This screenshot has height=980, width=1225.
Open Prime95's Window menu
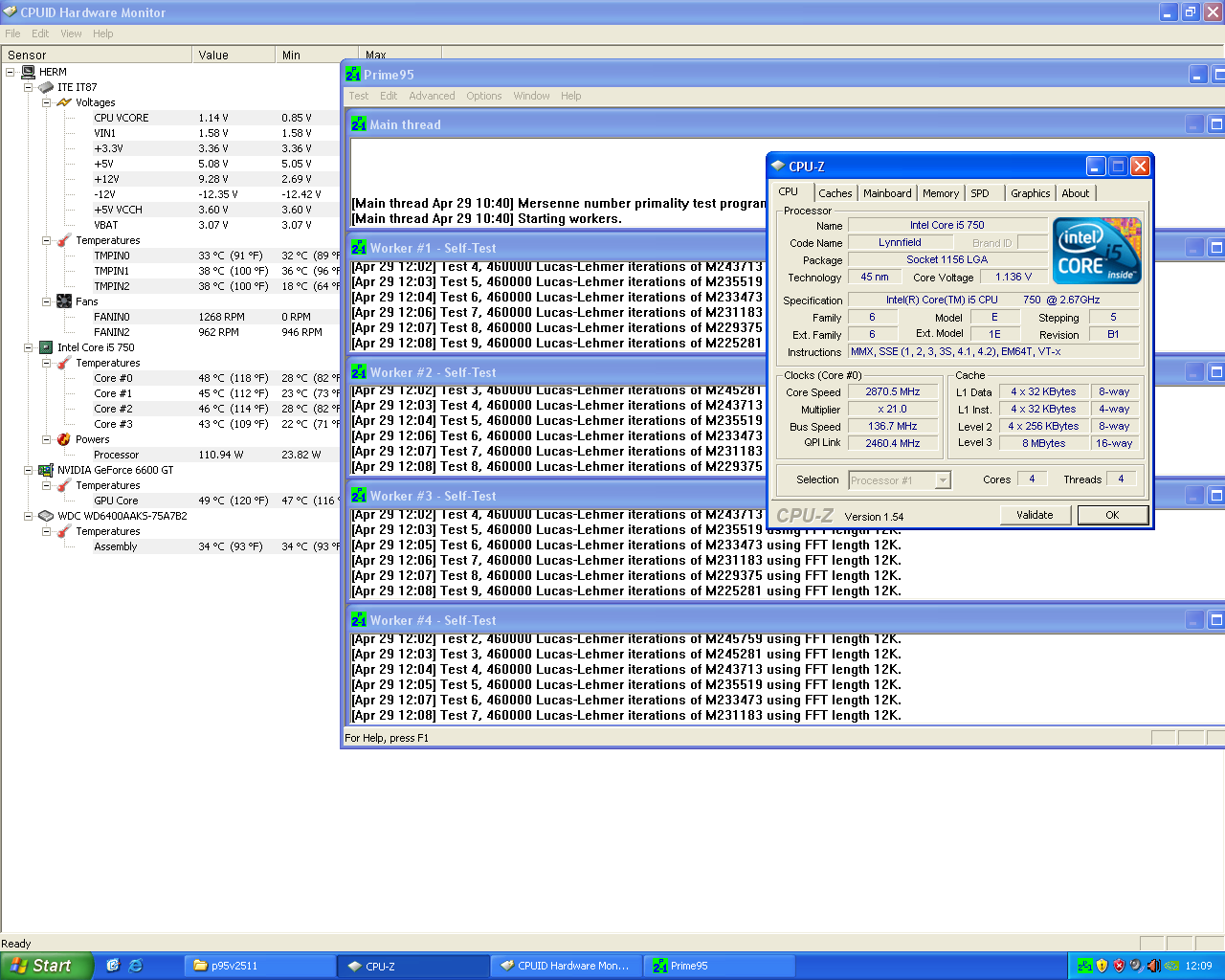[531, 96]
